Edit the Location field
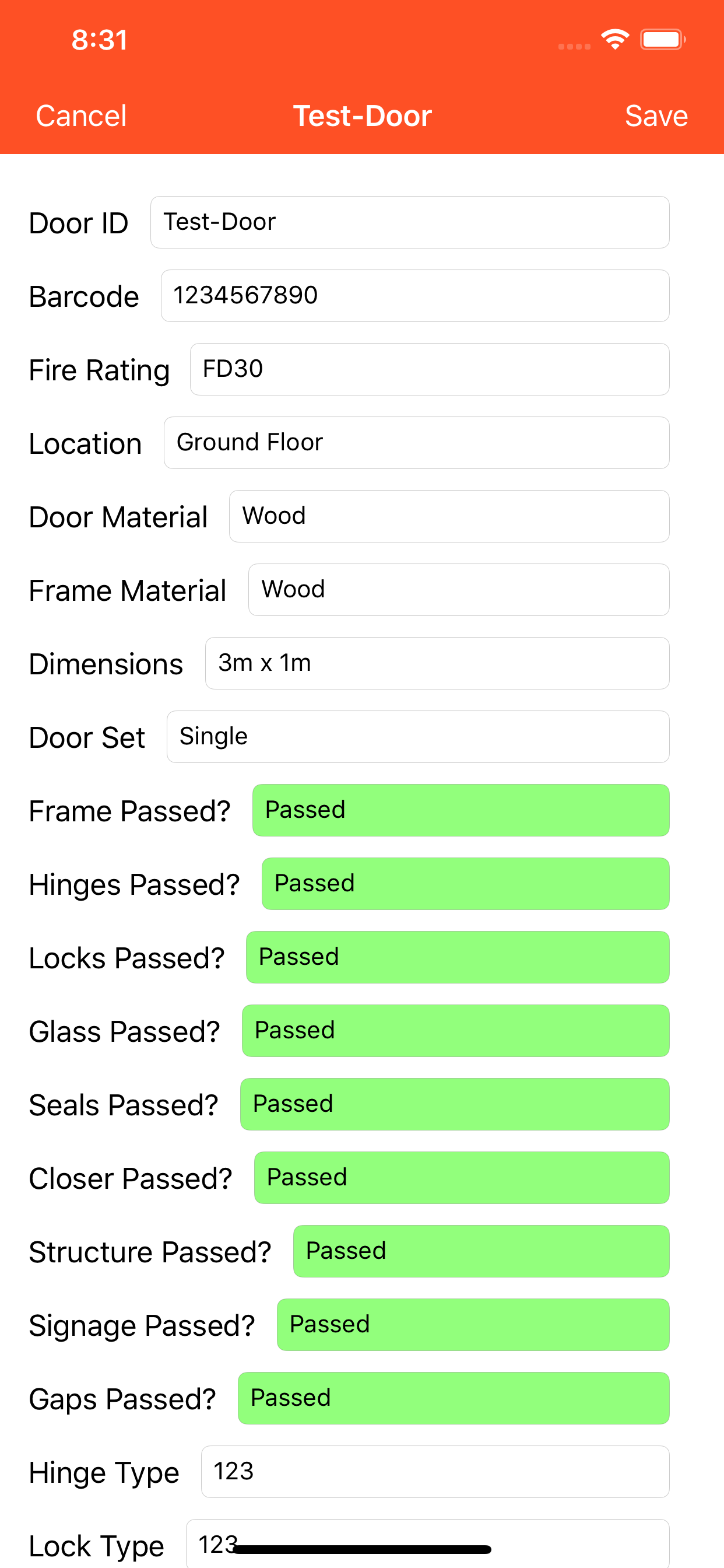Viewport: 724px width, 1568px height. tap(416, 443)
